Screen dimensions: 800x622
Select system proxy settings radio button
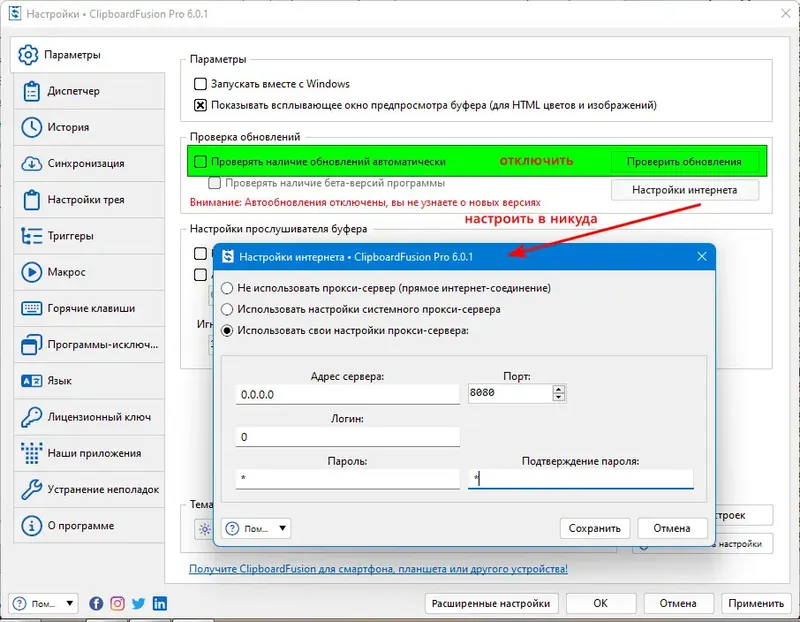click(227, 309)
